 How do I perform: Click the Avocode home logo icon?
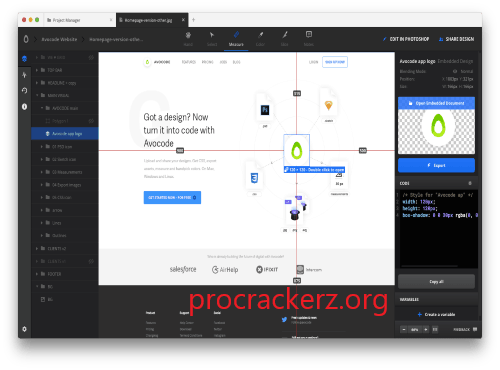click(26, 39)
